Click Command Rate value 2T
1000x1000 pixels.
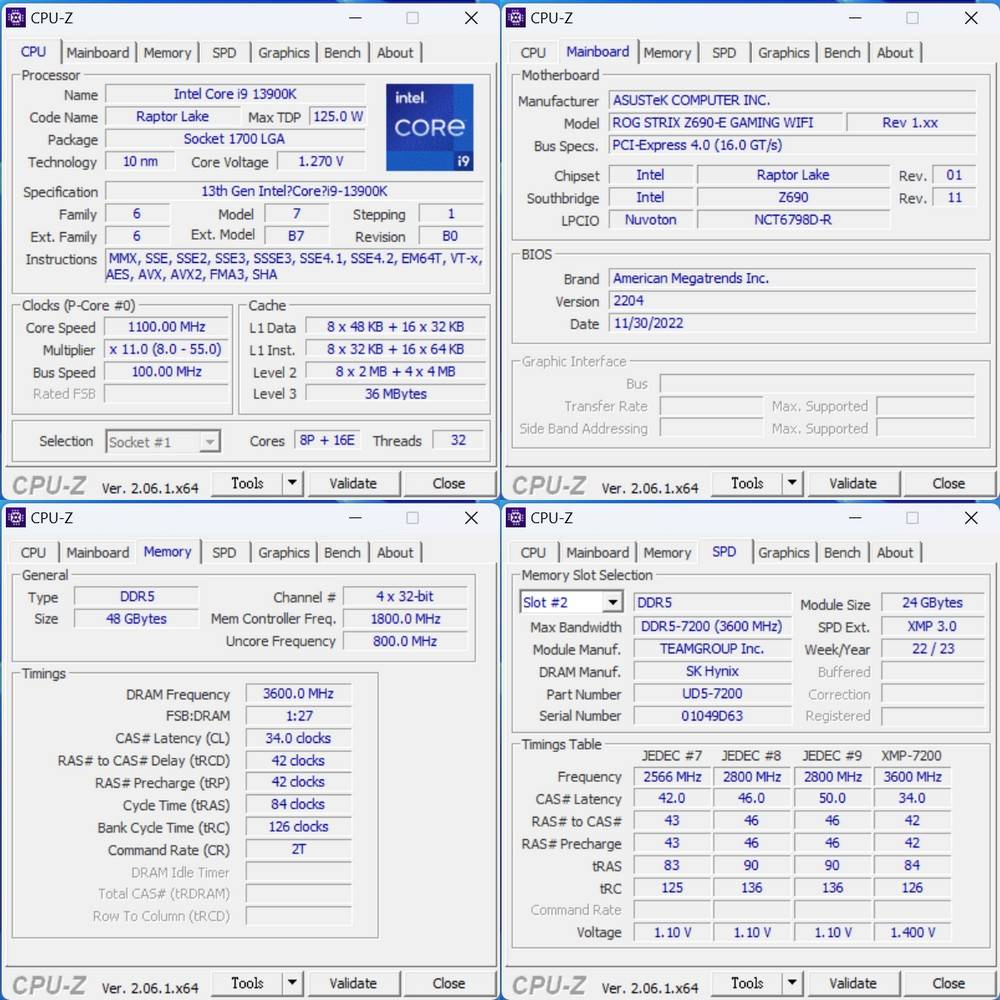click(x=298, y=849)
